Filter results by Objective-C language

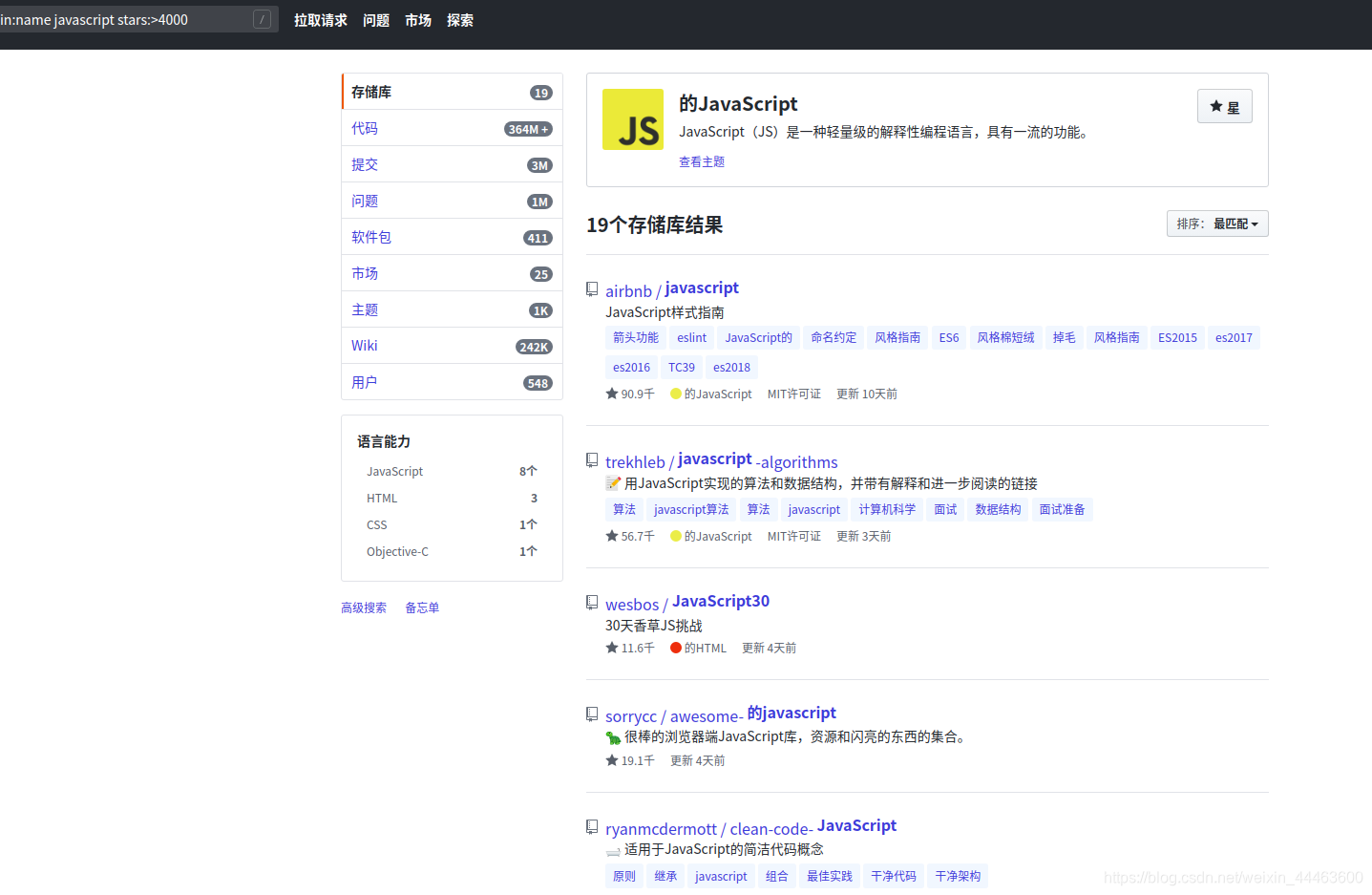[452, 551]
